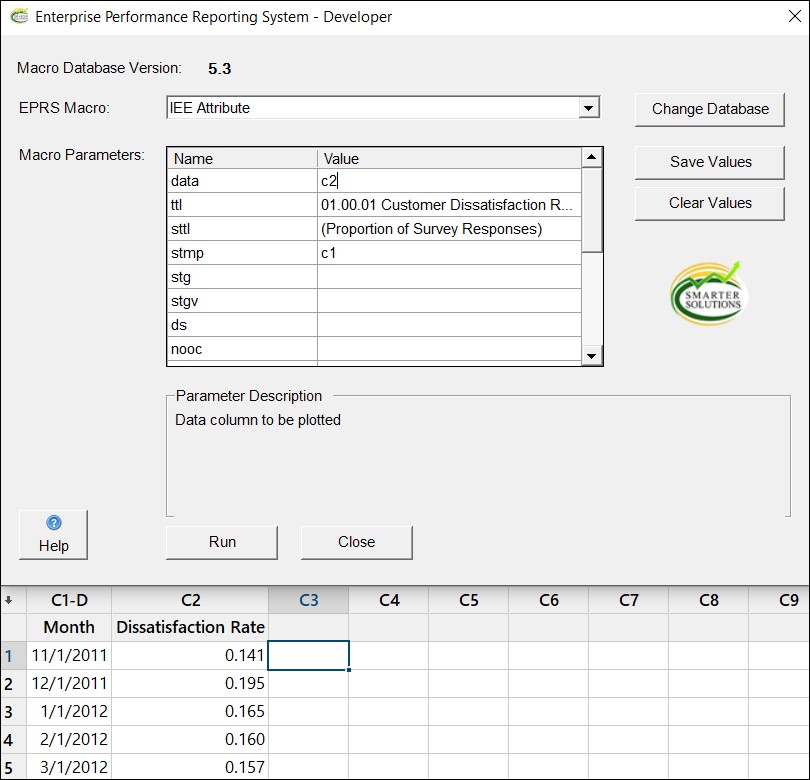Click the 0.195 Dissatisfaction Rate cell

coord(190,684)
